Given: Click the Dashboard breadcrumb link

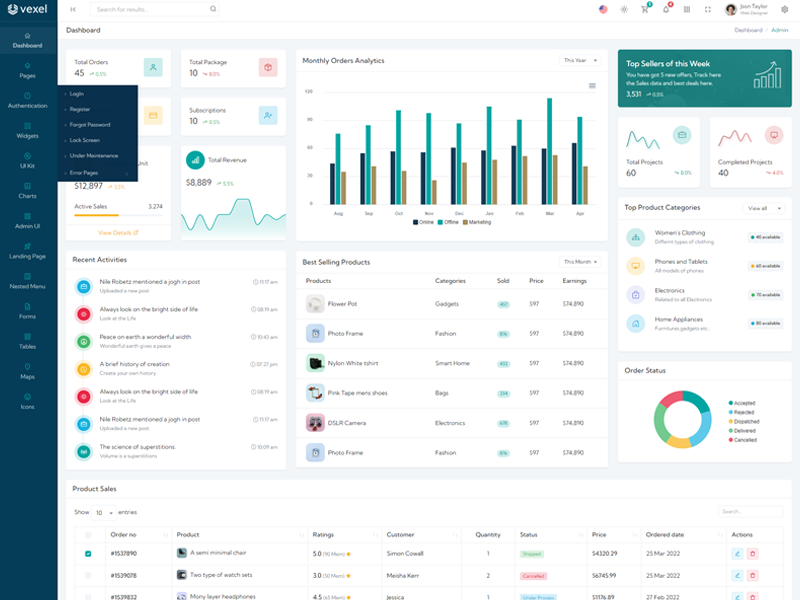Looking at the screenshot, I should (x=747, y=30).
